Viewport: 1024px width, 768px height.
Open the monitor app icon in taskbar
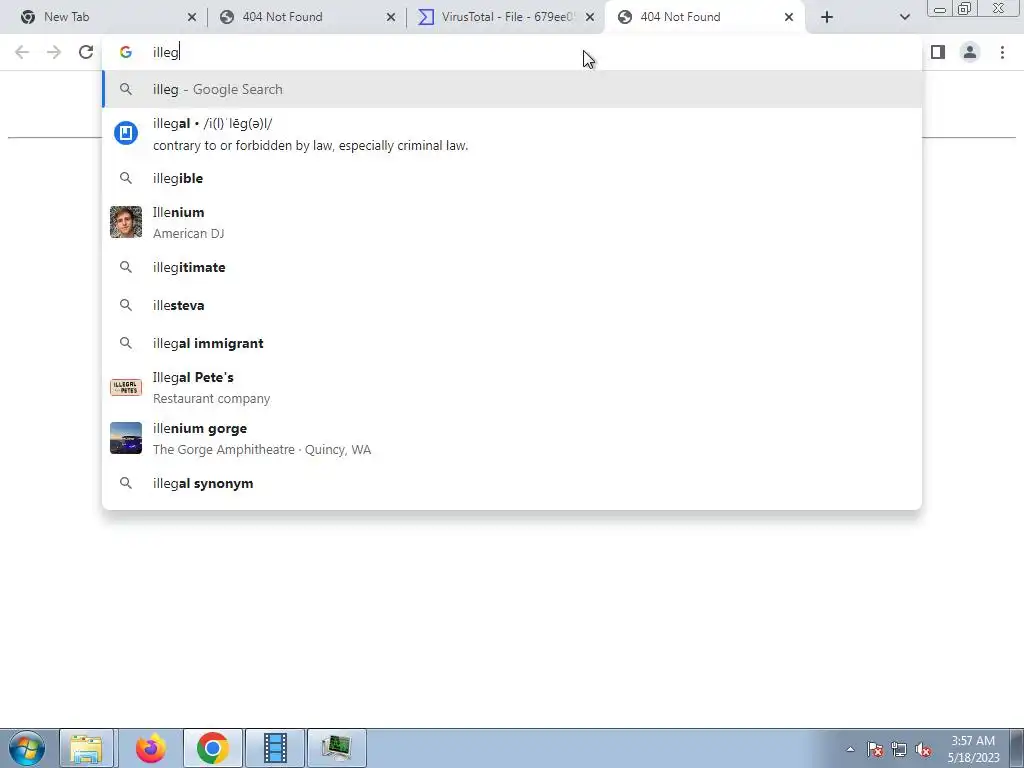336,748
